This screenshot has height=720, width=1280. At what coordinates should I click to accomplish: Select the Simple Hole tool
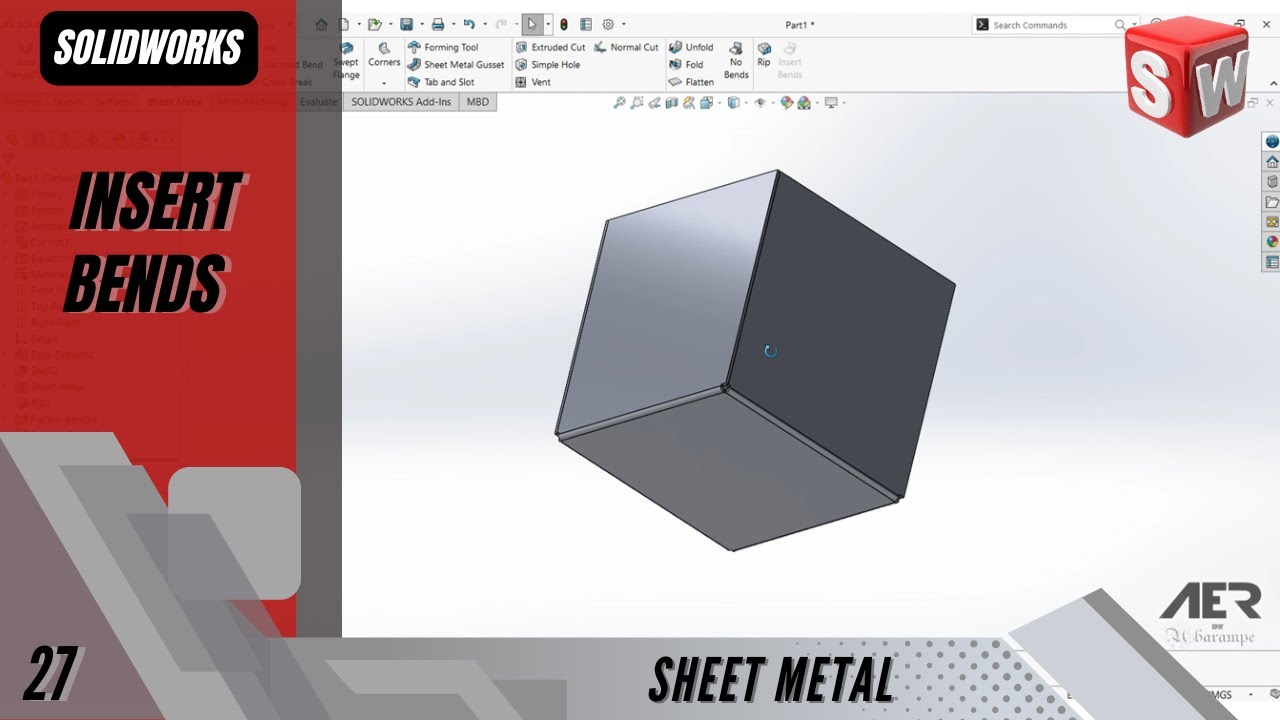(x=547, y=65)
